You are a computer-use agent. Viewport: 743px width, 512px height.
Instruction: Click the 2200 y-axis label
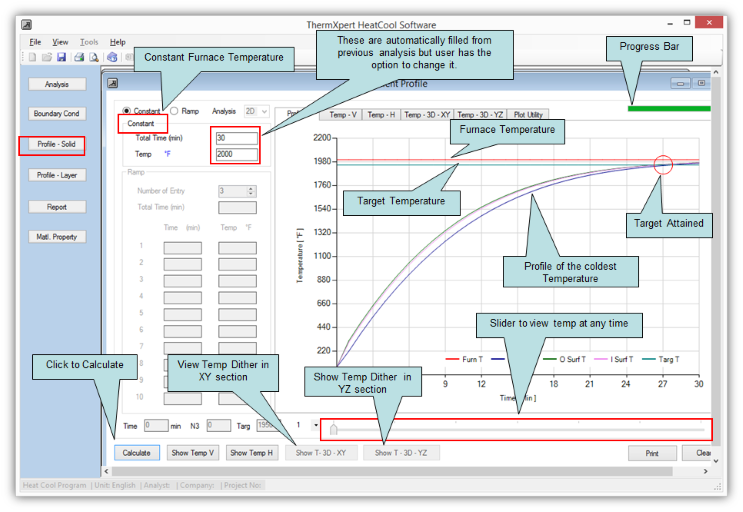coord(322,138)
